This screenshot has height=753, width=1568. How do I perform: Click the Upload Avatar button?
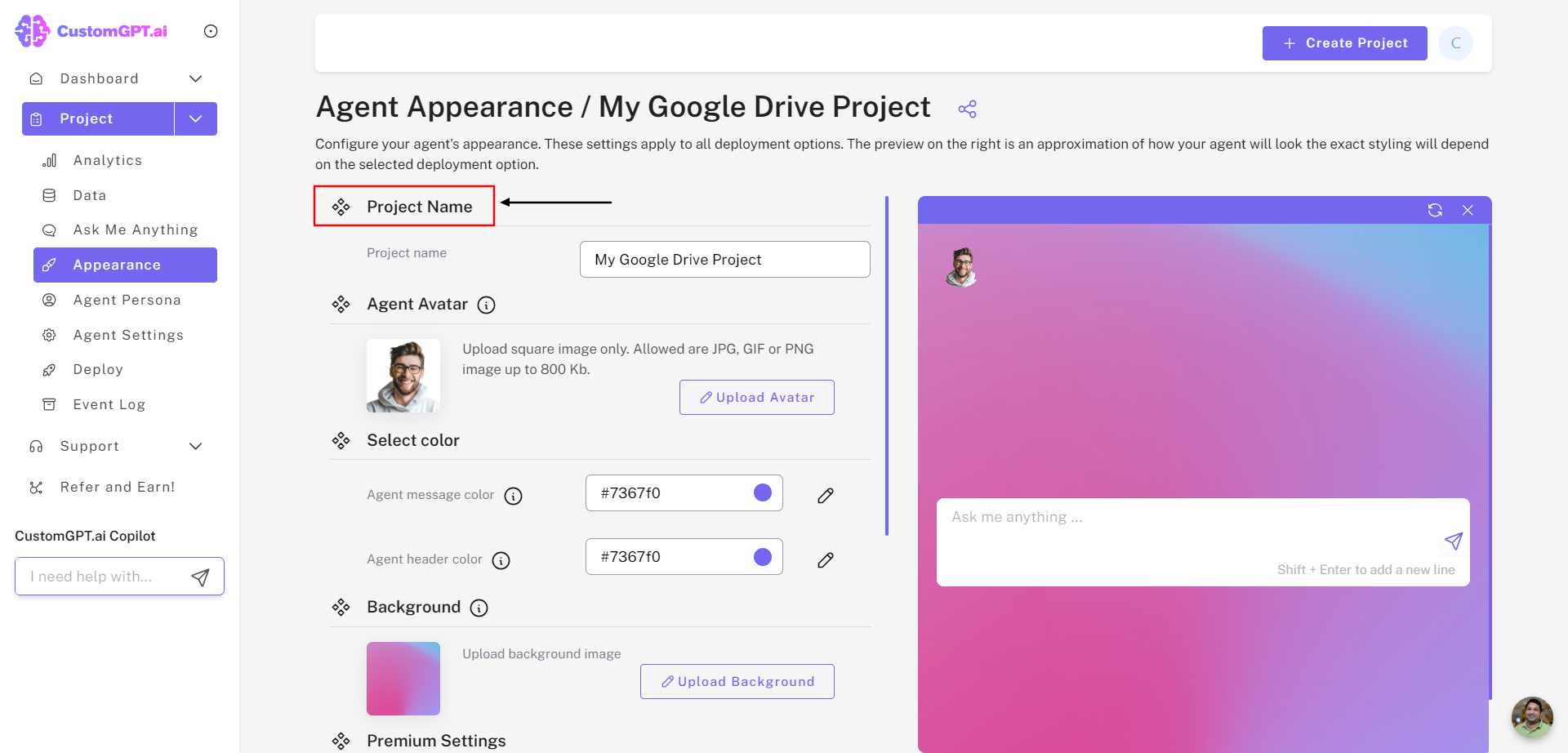756,397
